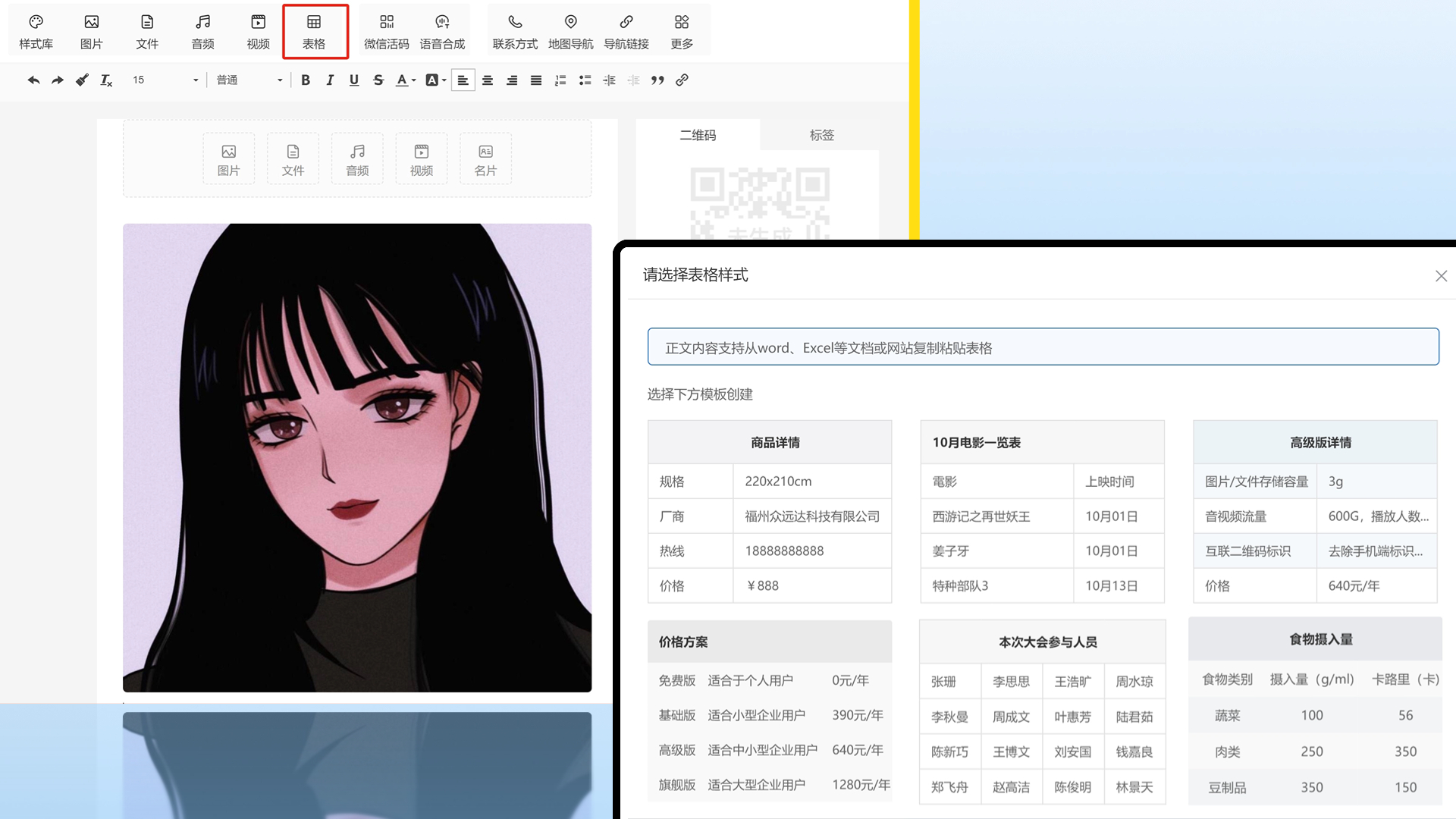The image size is (1456, 819).
Task: Click the paste-table hint box
Action: coord(1043,347)
